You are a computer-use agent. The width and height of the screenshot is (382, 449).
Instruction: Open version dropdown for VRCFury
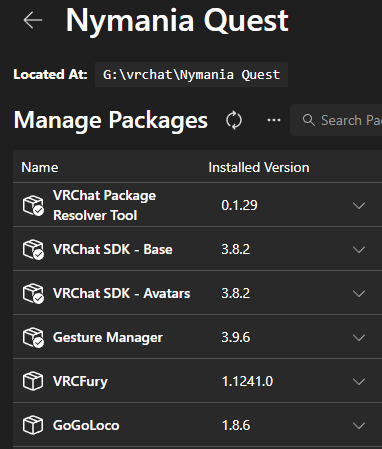pyautogui.click(x=359, y=381)
